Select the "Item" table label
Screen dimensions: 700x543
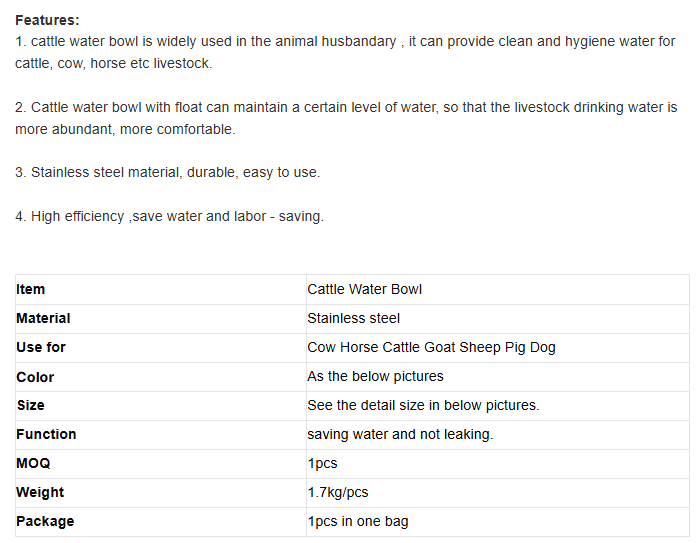[x=31, y=289]
